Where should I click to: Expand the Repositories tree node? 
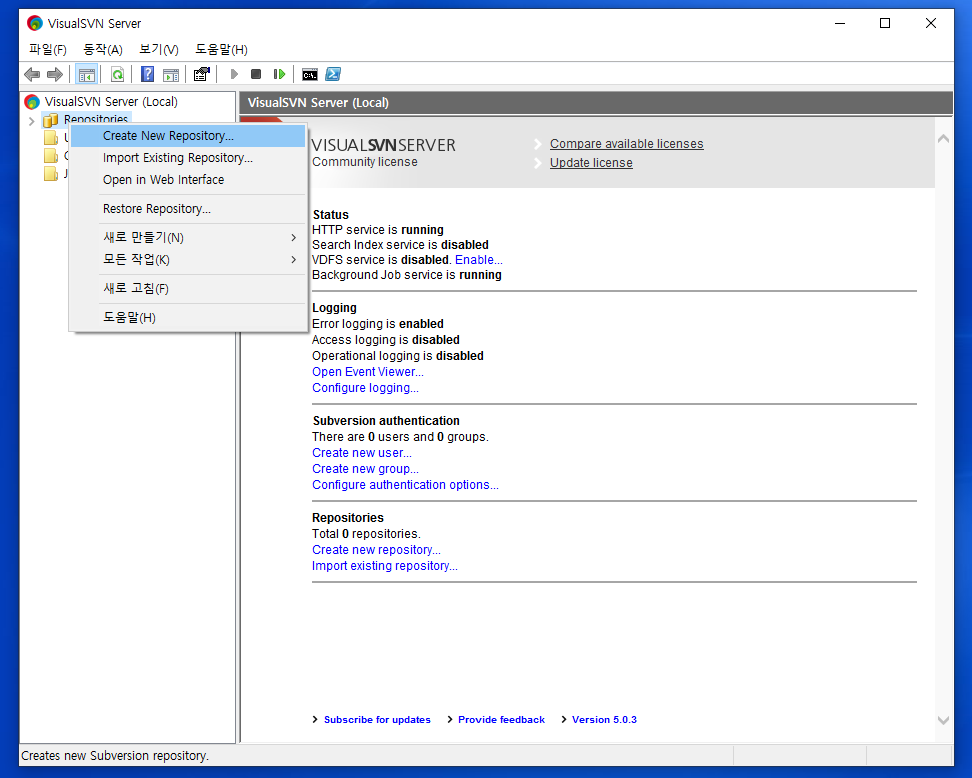[x=32, y=121]
